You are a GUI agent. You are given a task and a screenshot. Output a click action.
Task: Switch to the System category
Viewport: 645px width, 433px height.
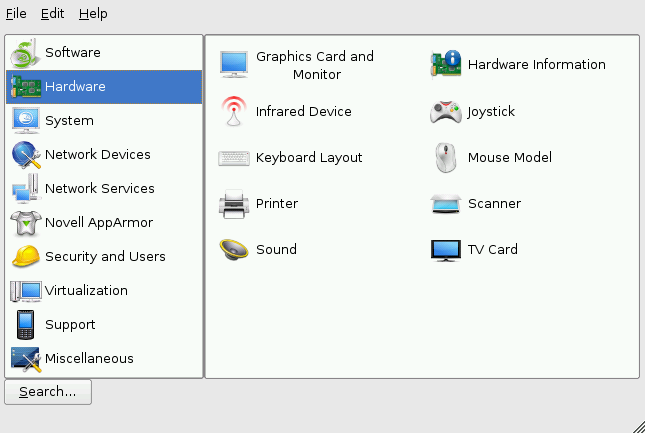pos(69,120)
